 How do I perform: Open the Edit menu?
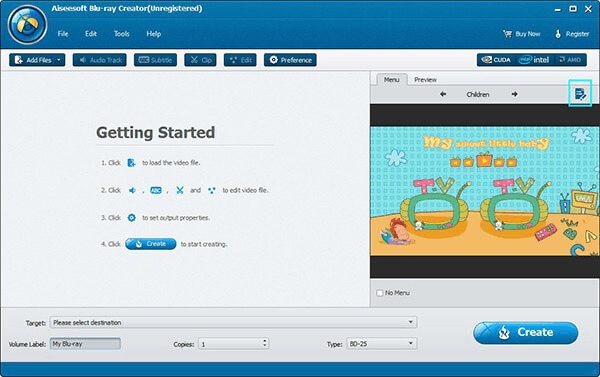[x=91, y=34]
